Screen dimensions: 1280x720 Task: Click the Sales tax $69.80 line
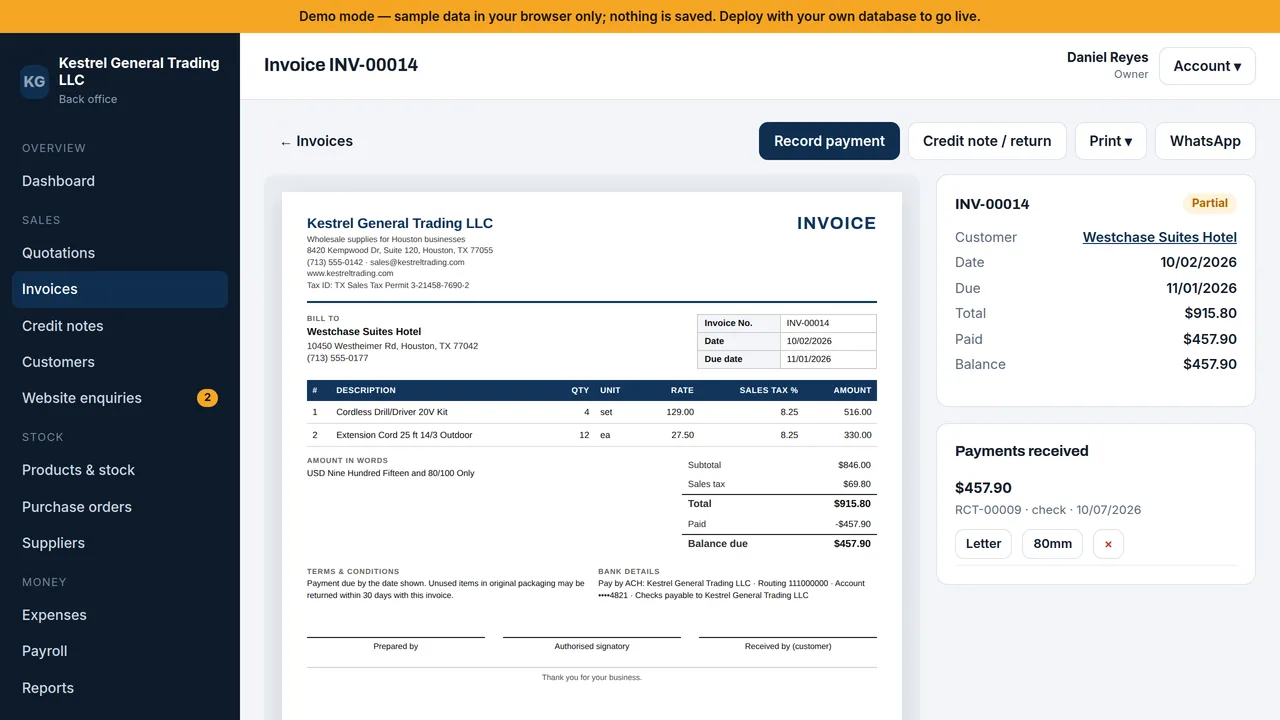pos(779,484)
